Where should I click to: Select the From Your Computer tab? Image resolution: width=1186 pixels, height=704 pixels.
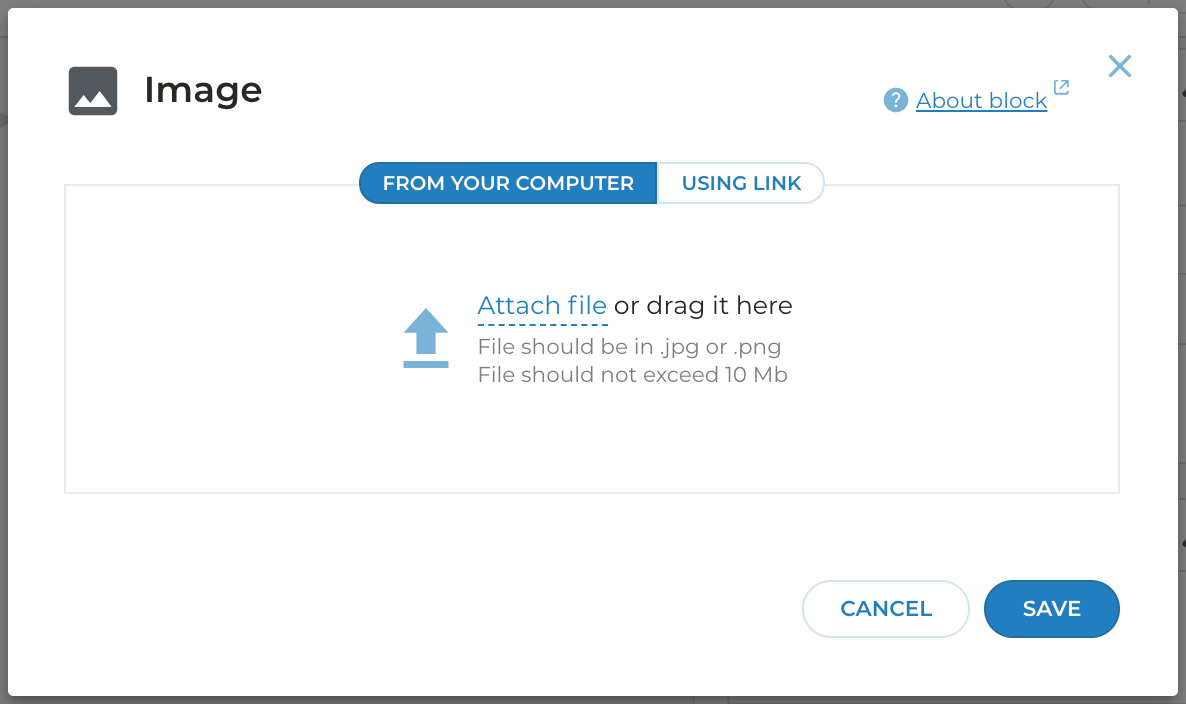pos(508,184)
